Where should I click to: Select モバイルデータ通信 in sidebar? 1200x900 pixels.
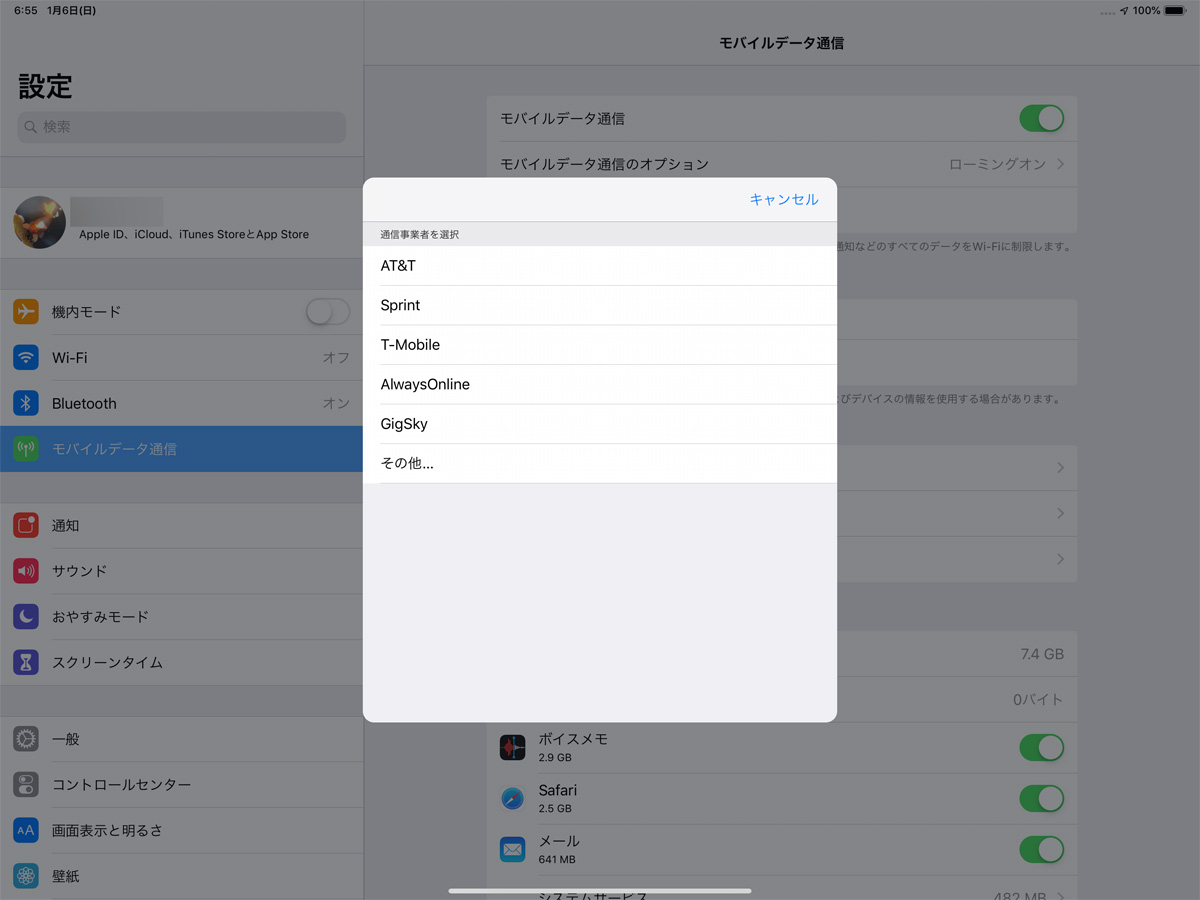click(x=181, y=449)
